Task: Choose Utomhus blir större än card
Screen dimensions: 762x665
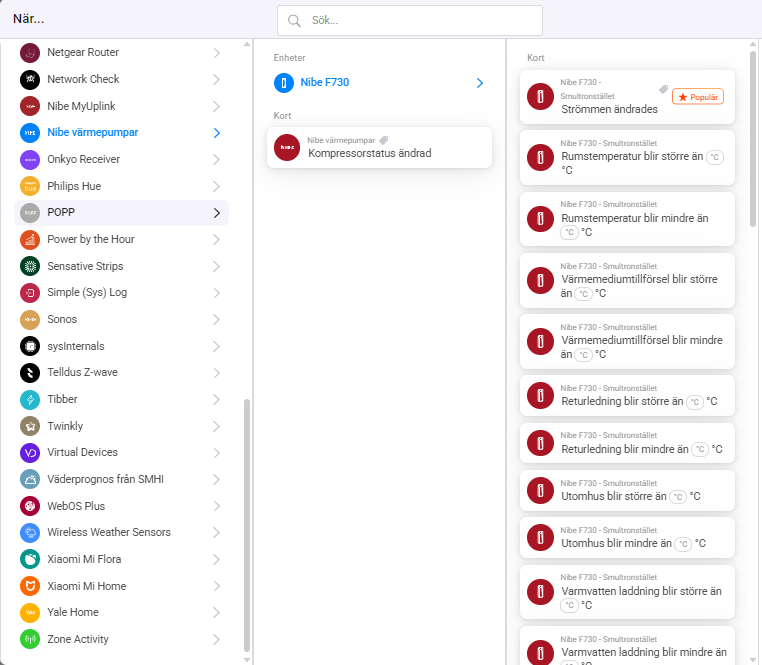Action: point(627,490)
